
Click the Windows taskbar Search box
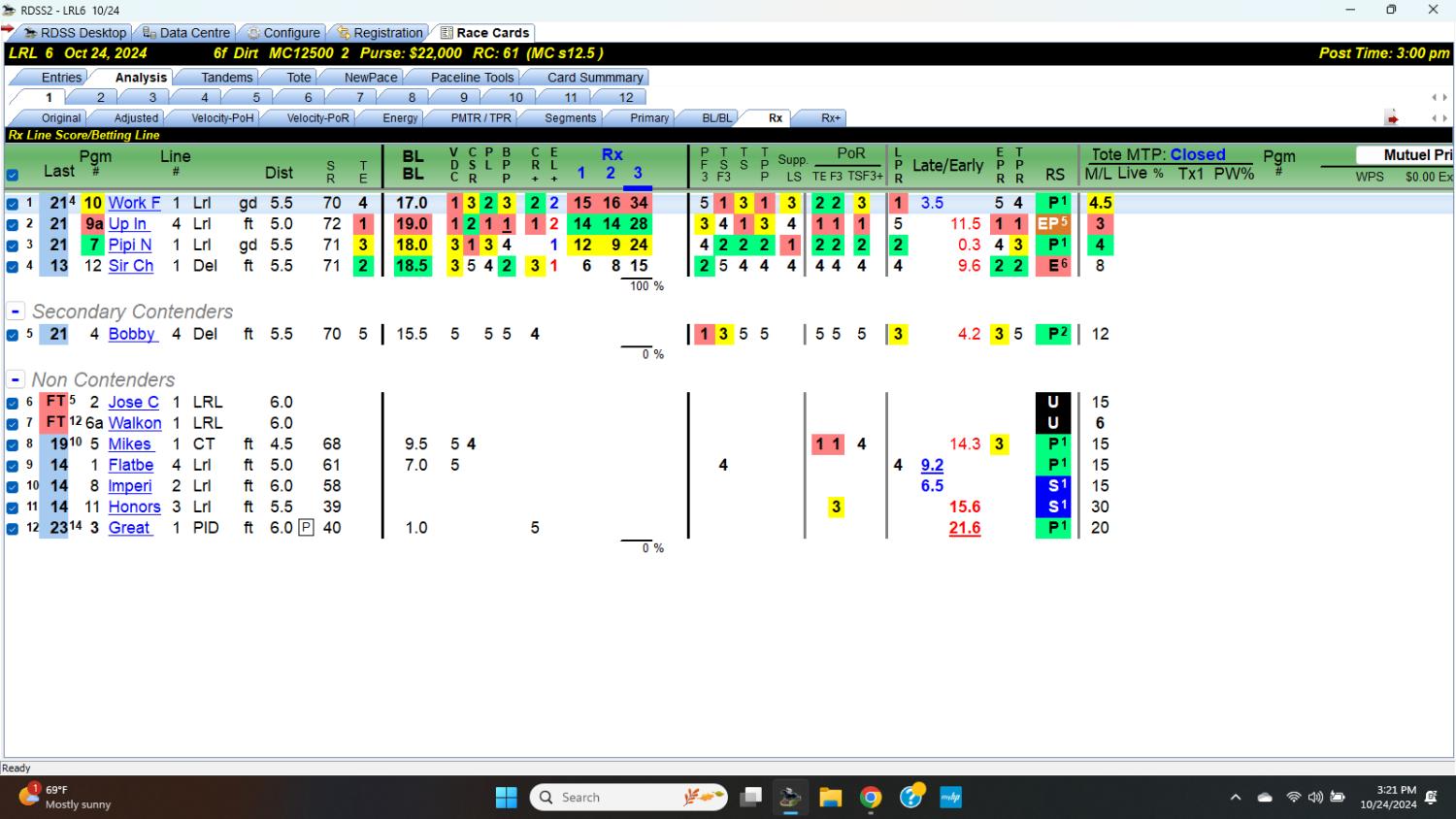point(629,797)
